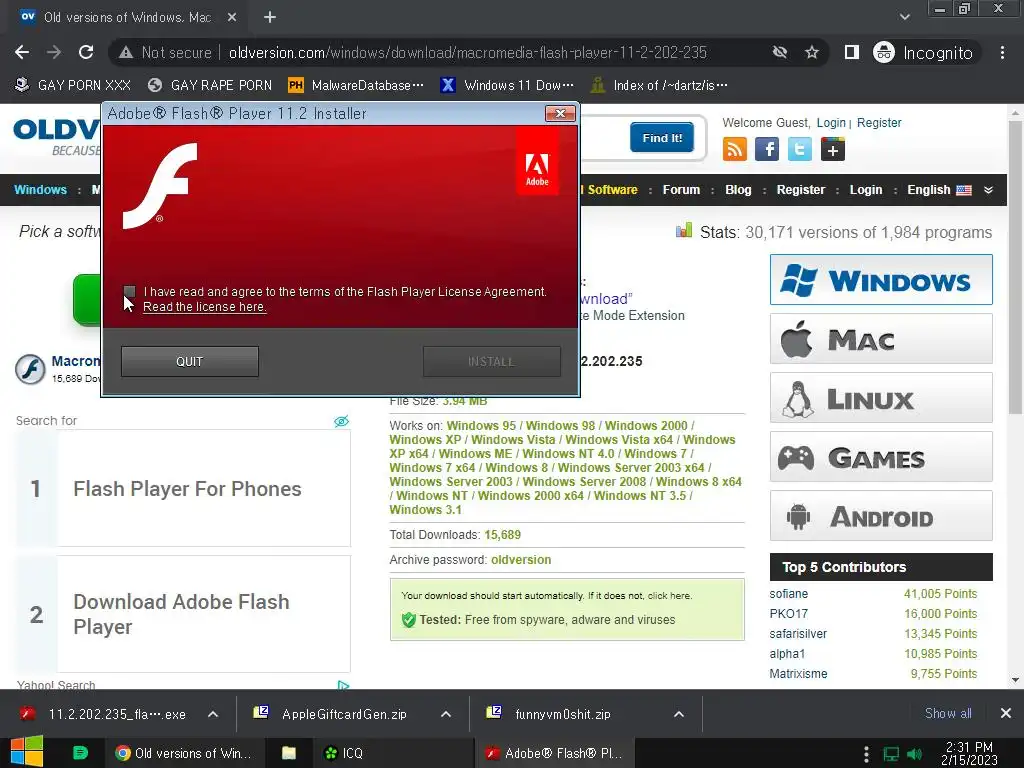Select the Games platform button

click(x=881, y=457)
